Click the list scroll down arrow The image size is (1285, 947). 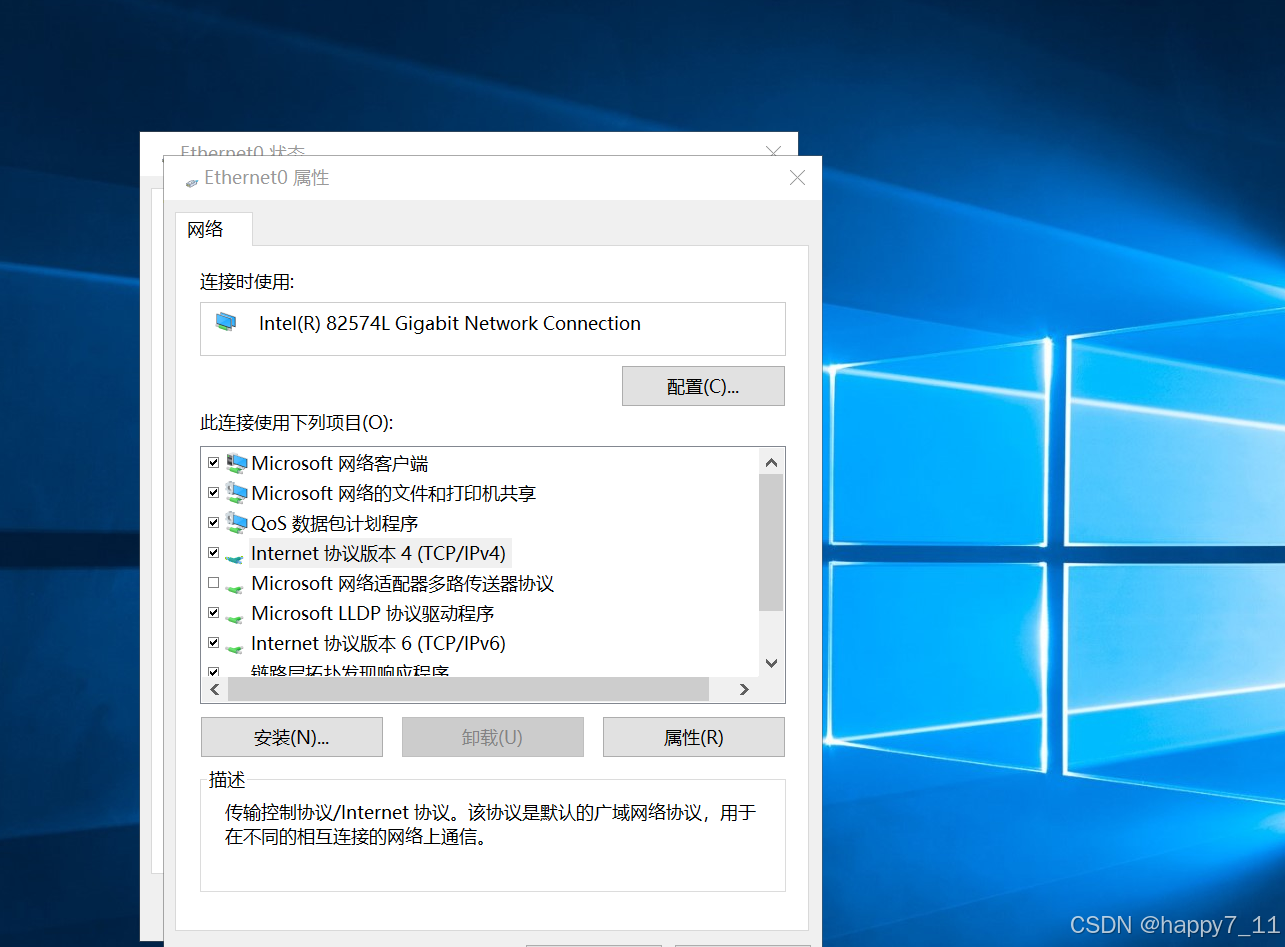[x=771, y=663]
